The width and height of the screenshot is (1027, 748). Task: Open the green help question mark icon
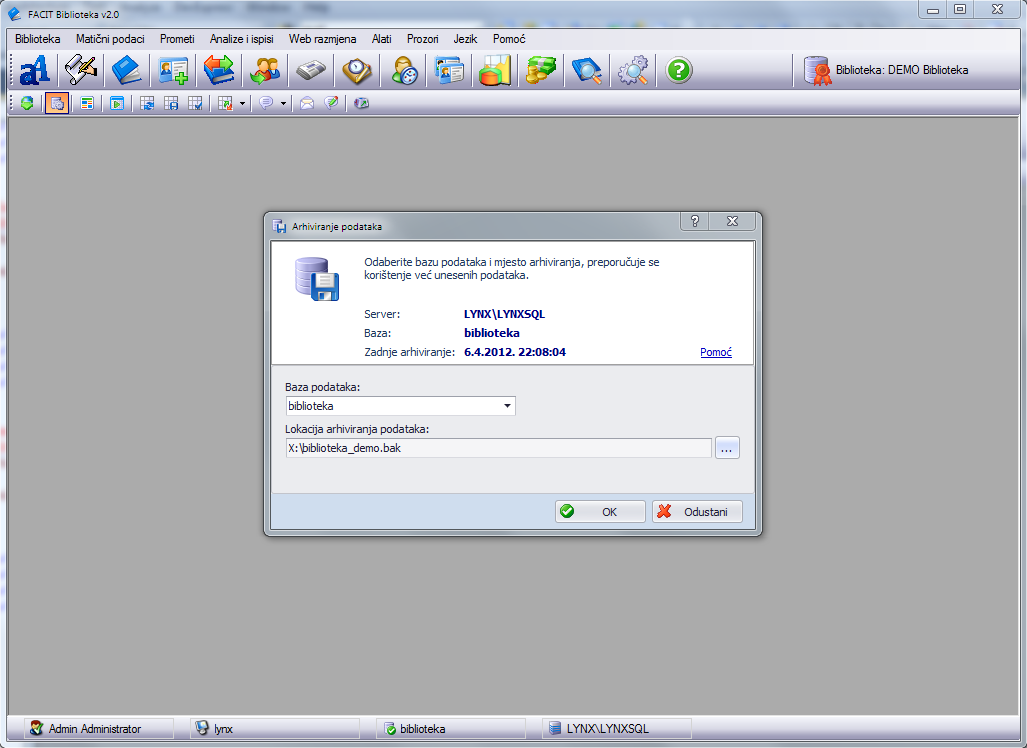tap(679, 71)
